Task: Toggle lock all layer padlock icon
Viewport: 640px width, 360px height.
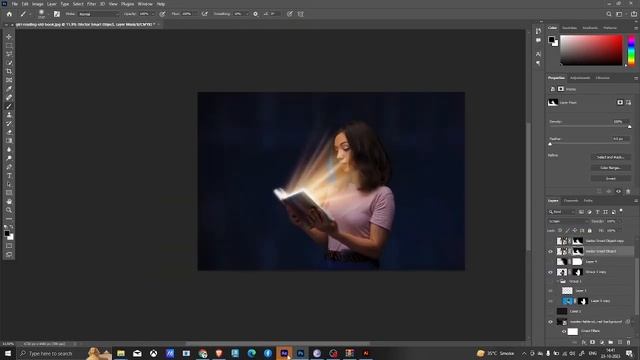Action: coord(589,231)
